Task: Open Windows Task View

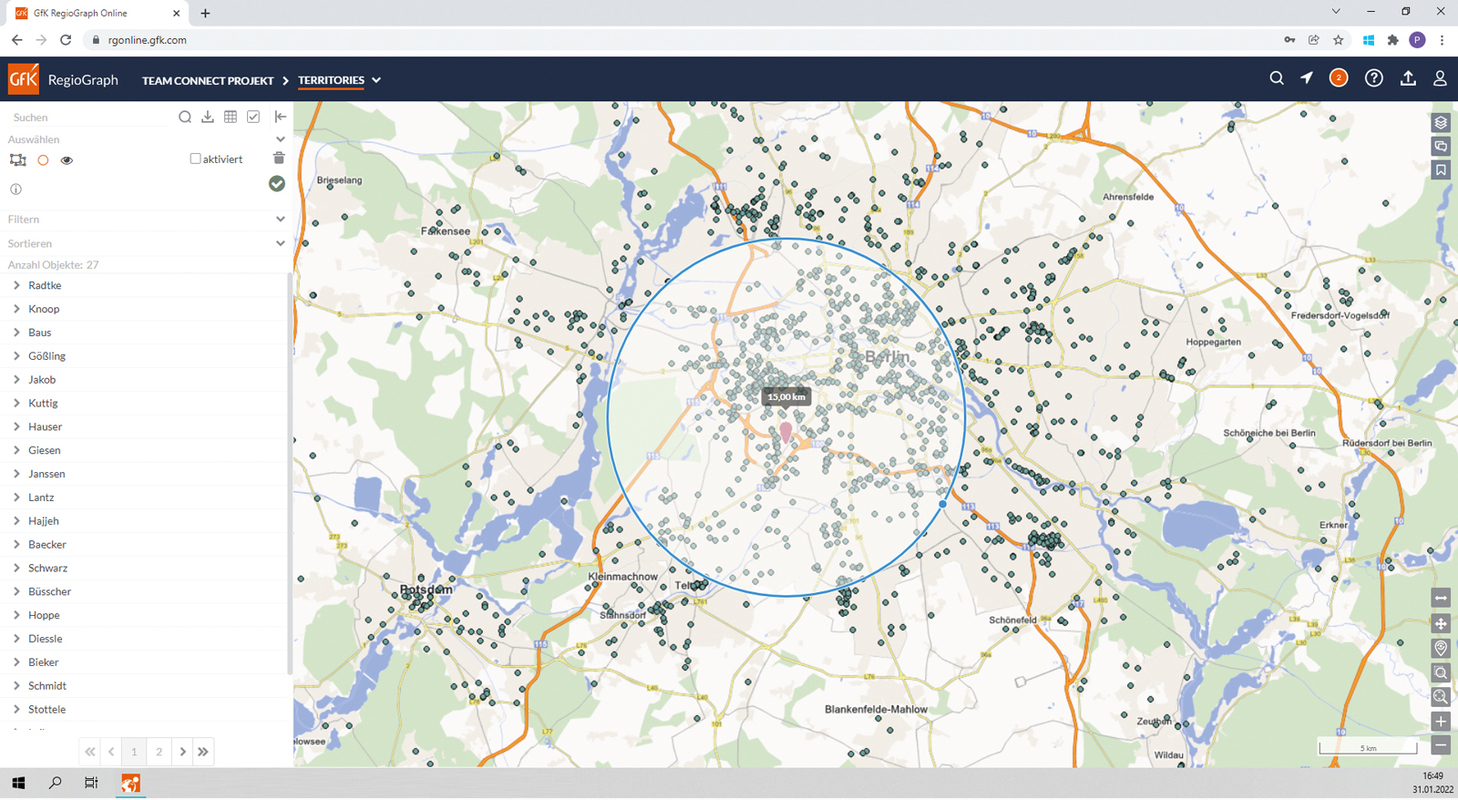Action: point(91,783)
